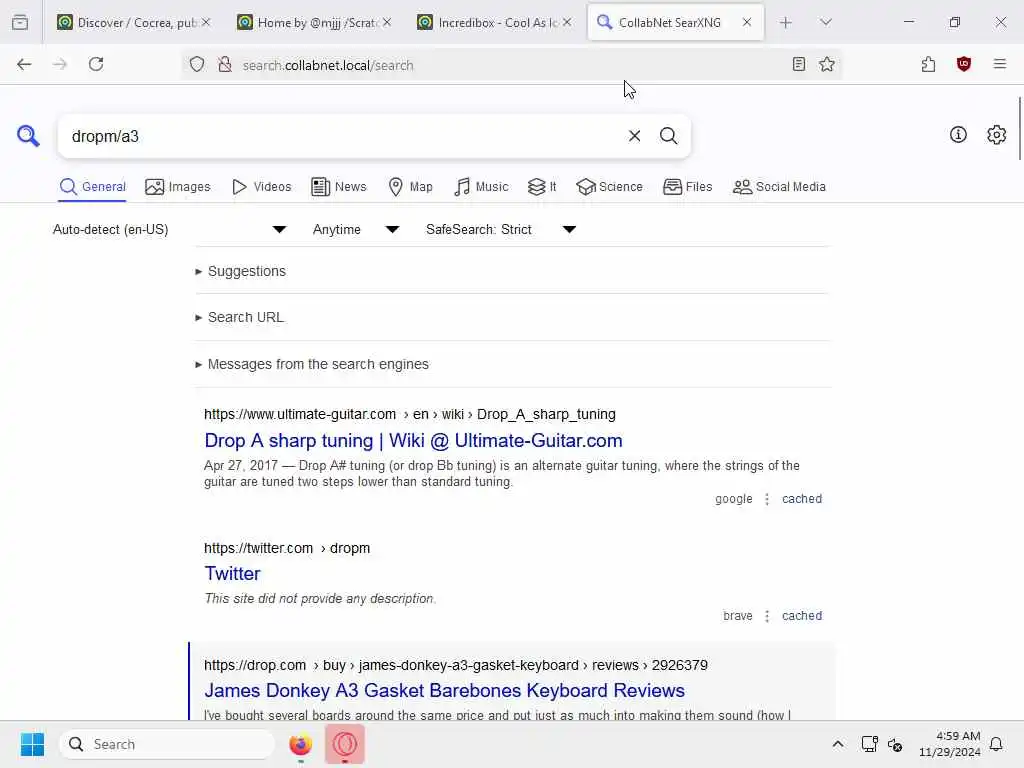Click the taskbar muted volume icon
Screen dimensions: 1024x768
click(x=895, y=744)
